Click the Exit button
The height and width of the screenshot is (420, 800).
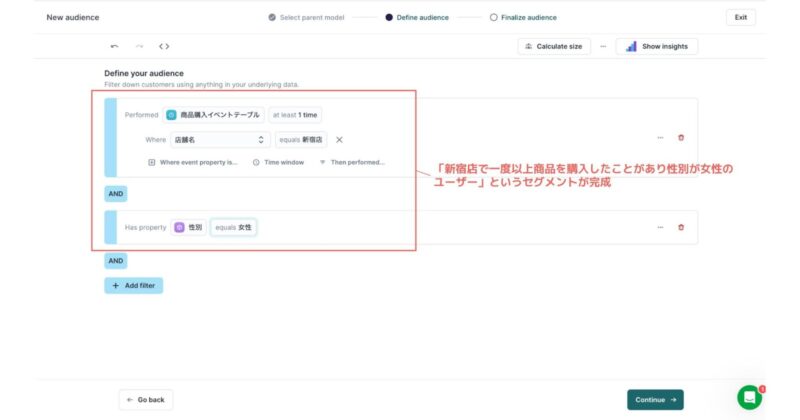pyautogui.click(x=740, y=17)
